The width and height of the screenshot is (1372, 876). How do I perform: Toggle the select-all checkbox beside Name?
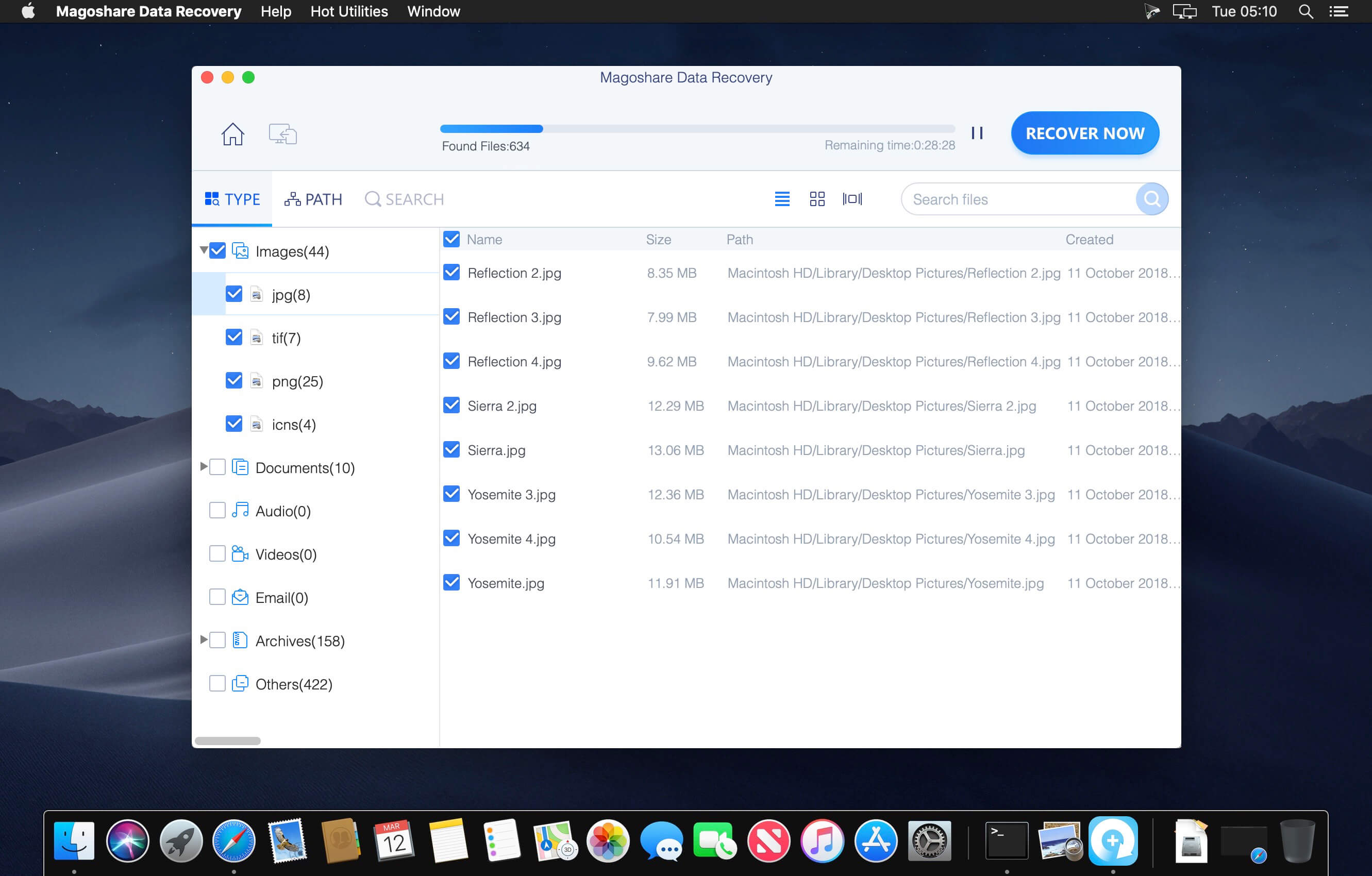point(451,239)
